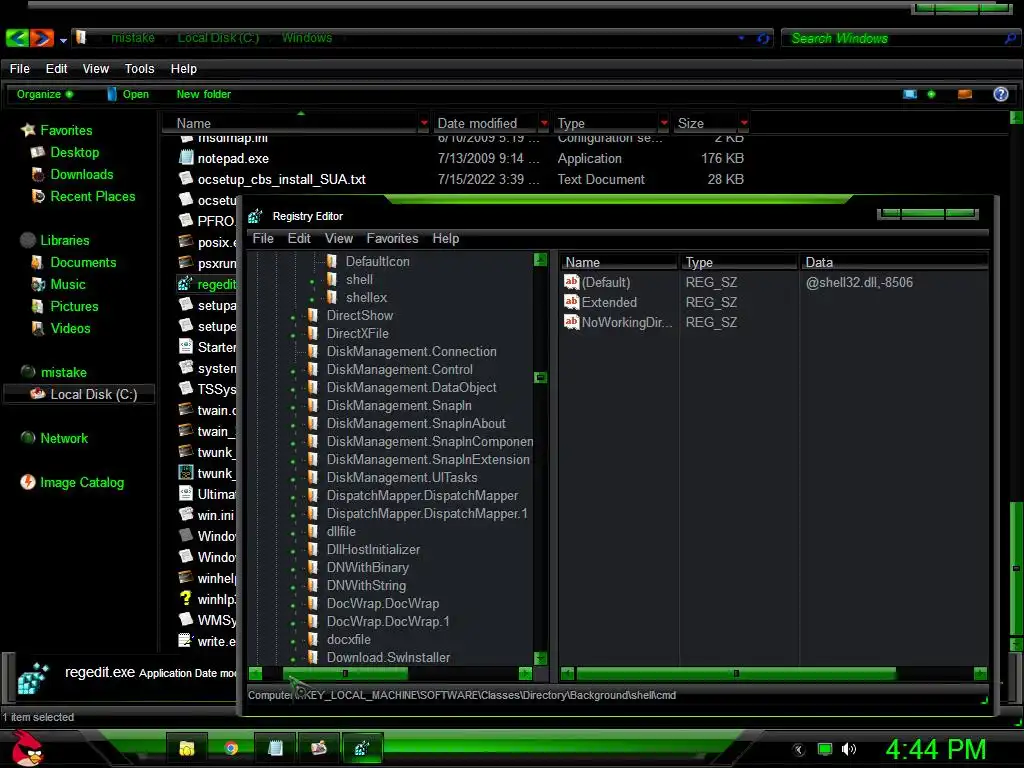This screenshot has height=768, width=1024.
Task: Open Desktop in the Favorites list
Action: pos(74,152)
